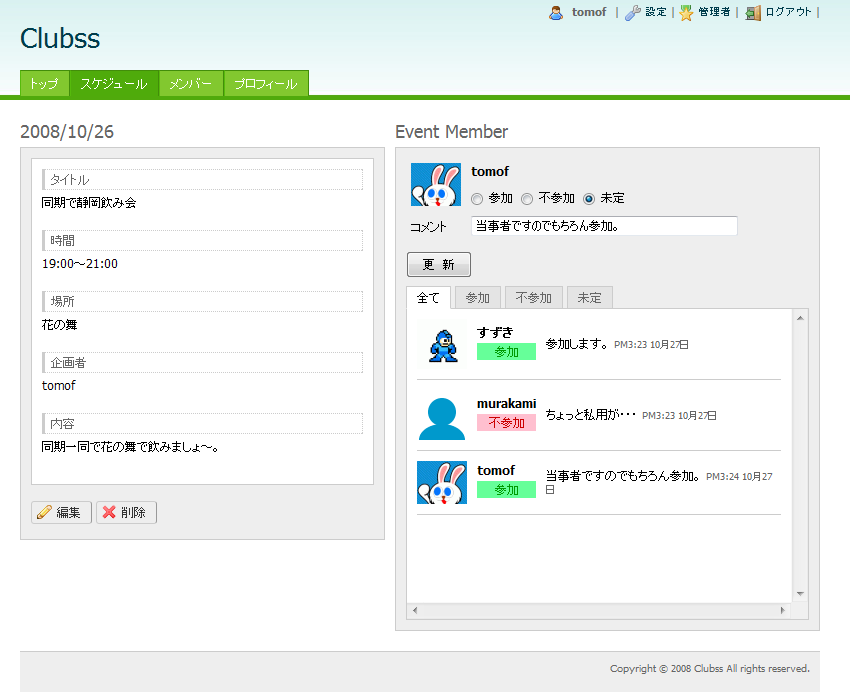Click the comment 参加します。

[577, 344]
